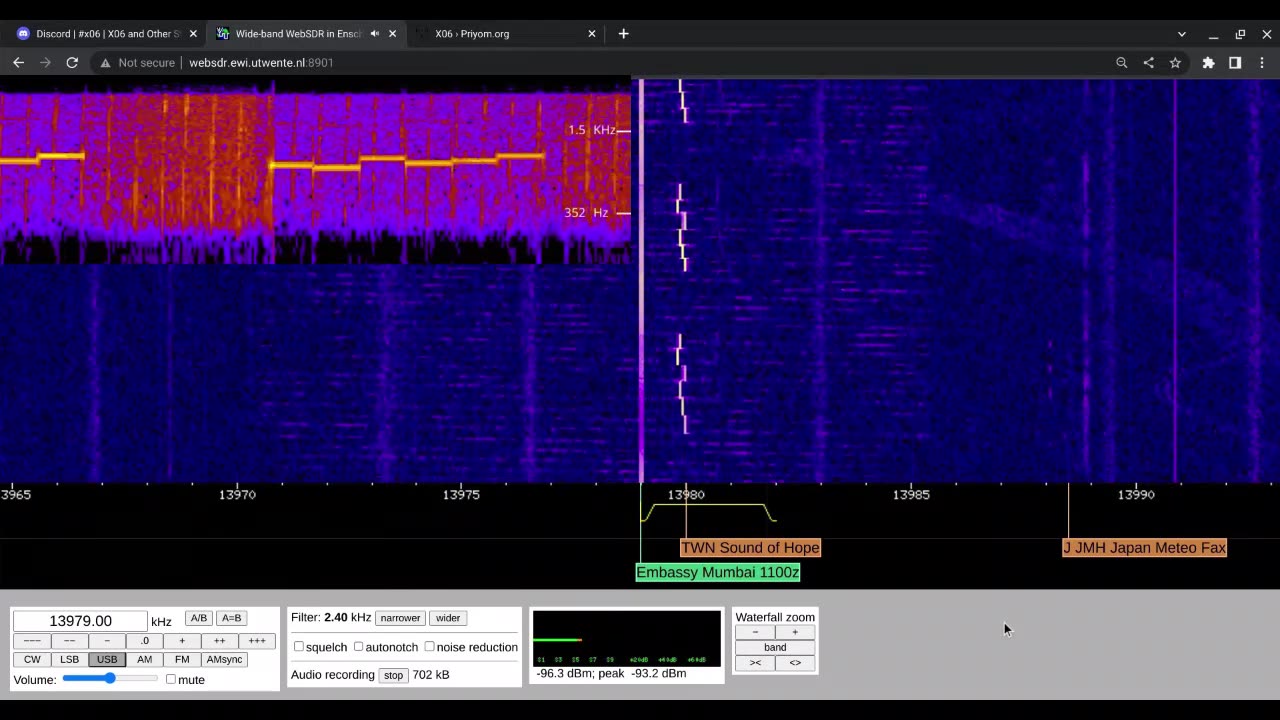This screenshot has height=720, width=1280.
Task: Click the S-meter signal display
Action: 626,637
